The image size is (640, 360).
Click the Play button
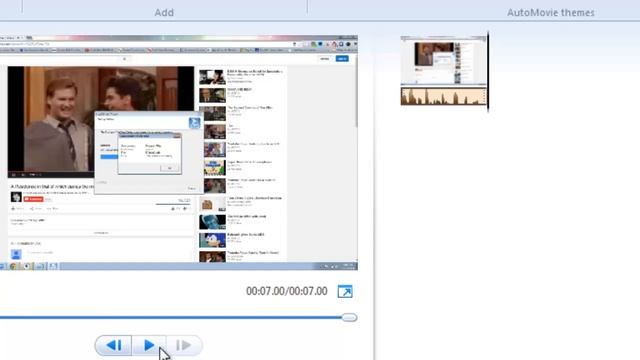click(149, 345)
